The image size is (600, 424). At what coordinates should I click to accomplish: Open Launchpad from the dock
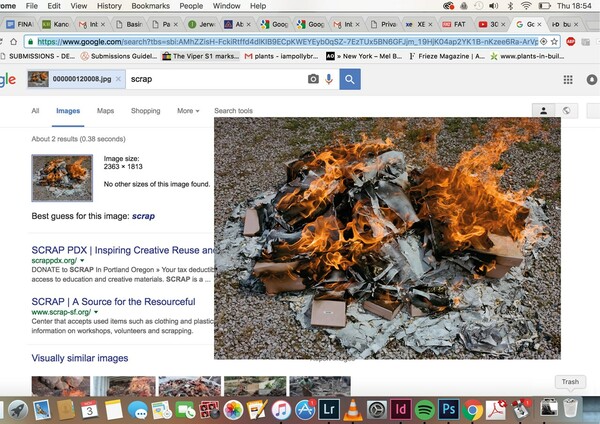pos(18,410)
